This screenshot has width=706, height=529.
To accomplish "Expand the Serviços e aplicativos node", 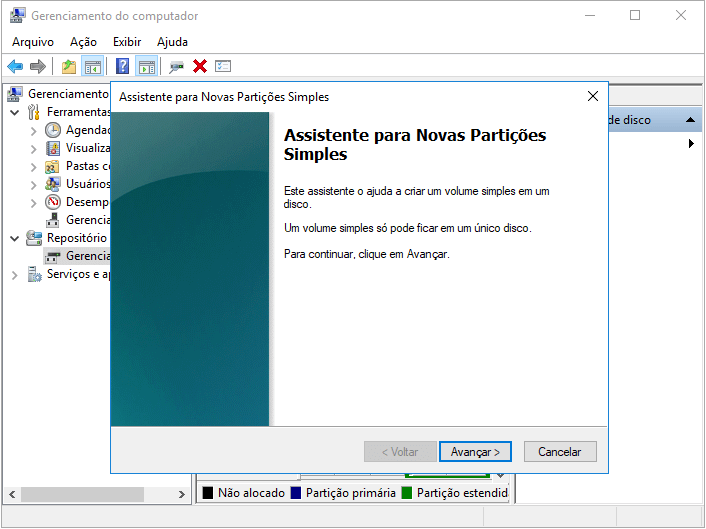I will coord(15,275).
